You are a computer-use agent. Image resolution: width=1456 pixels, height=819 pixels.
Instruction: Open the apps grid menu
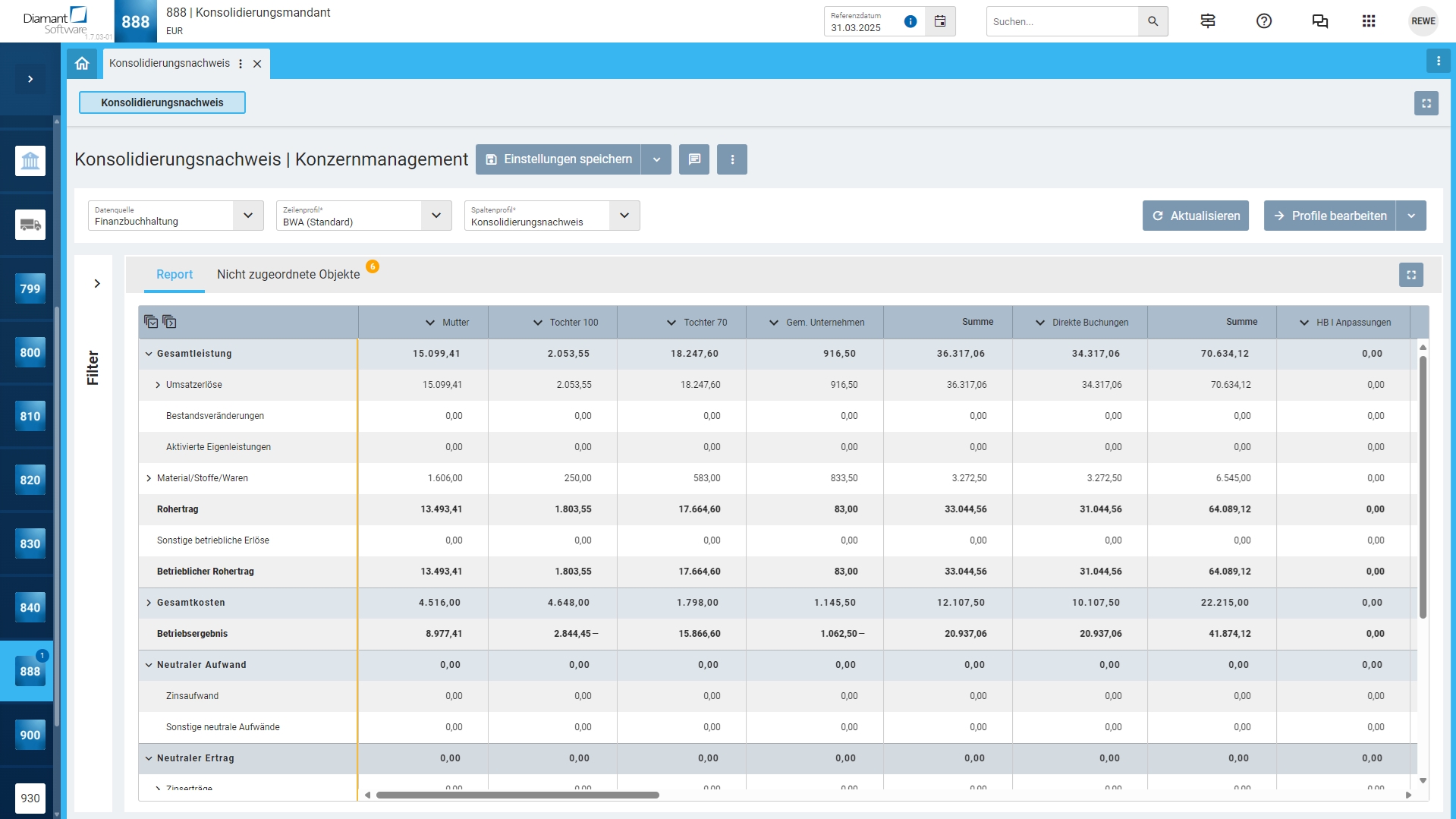[x=1369, y=21]
